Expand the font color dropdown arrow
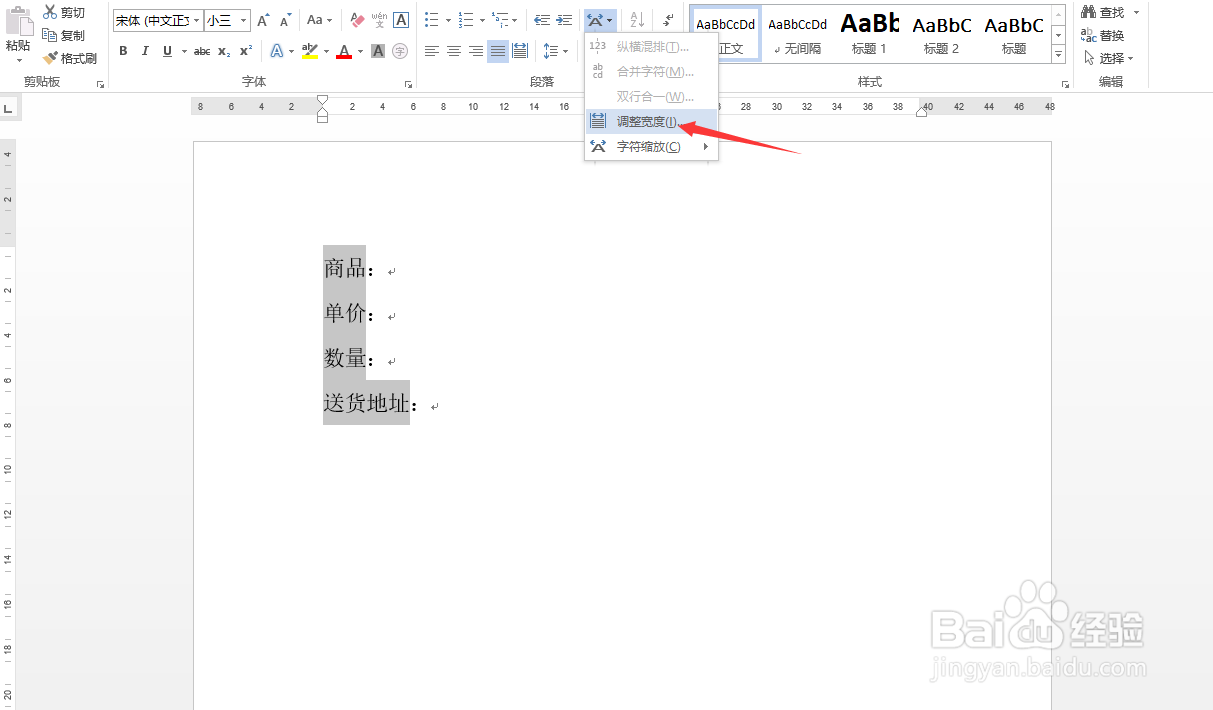The image size is (1213, 710). point(360,51)
